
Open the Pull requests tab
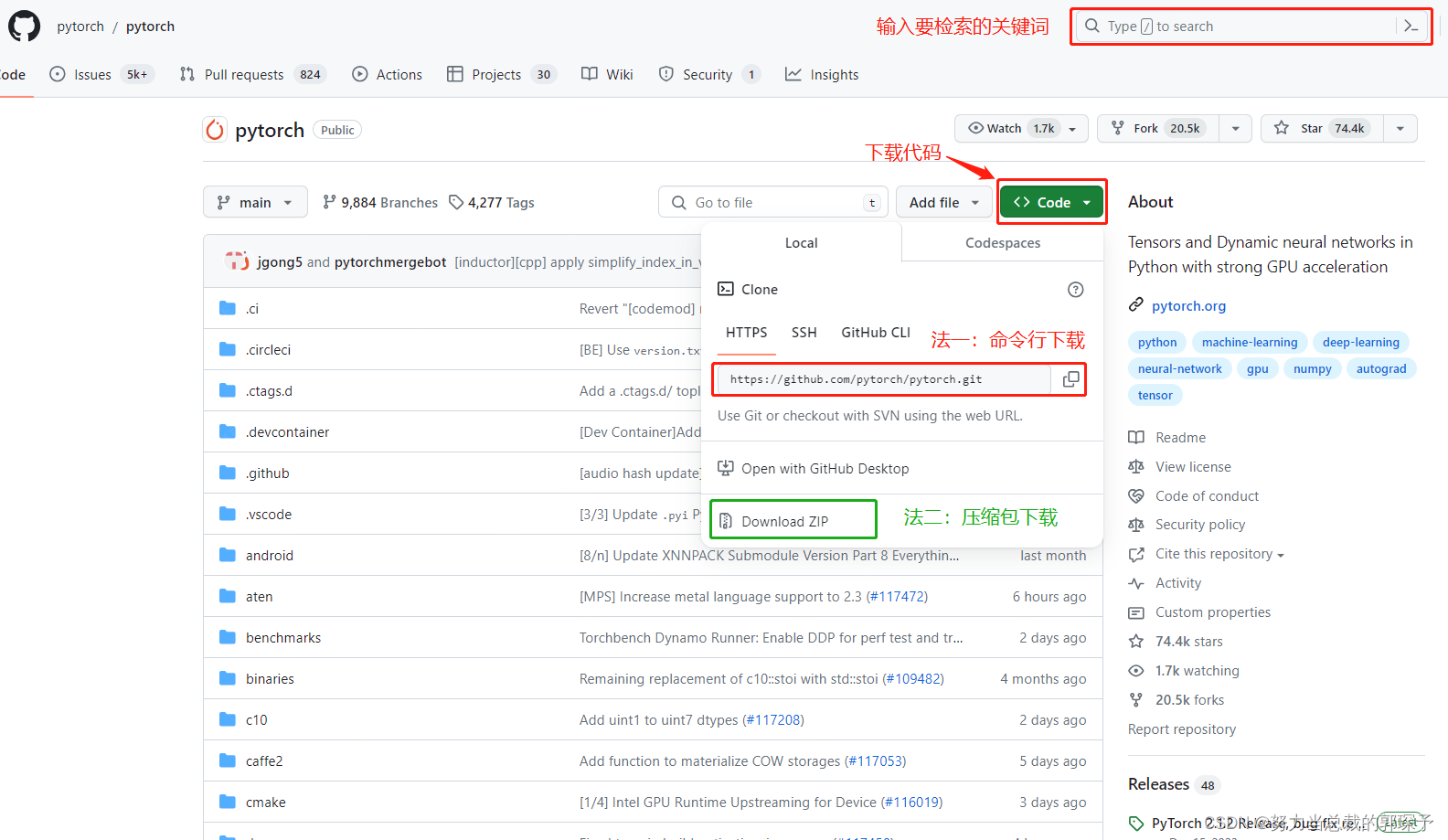pyautogui.click(x=251, y=75)
